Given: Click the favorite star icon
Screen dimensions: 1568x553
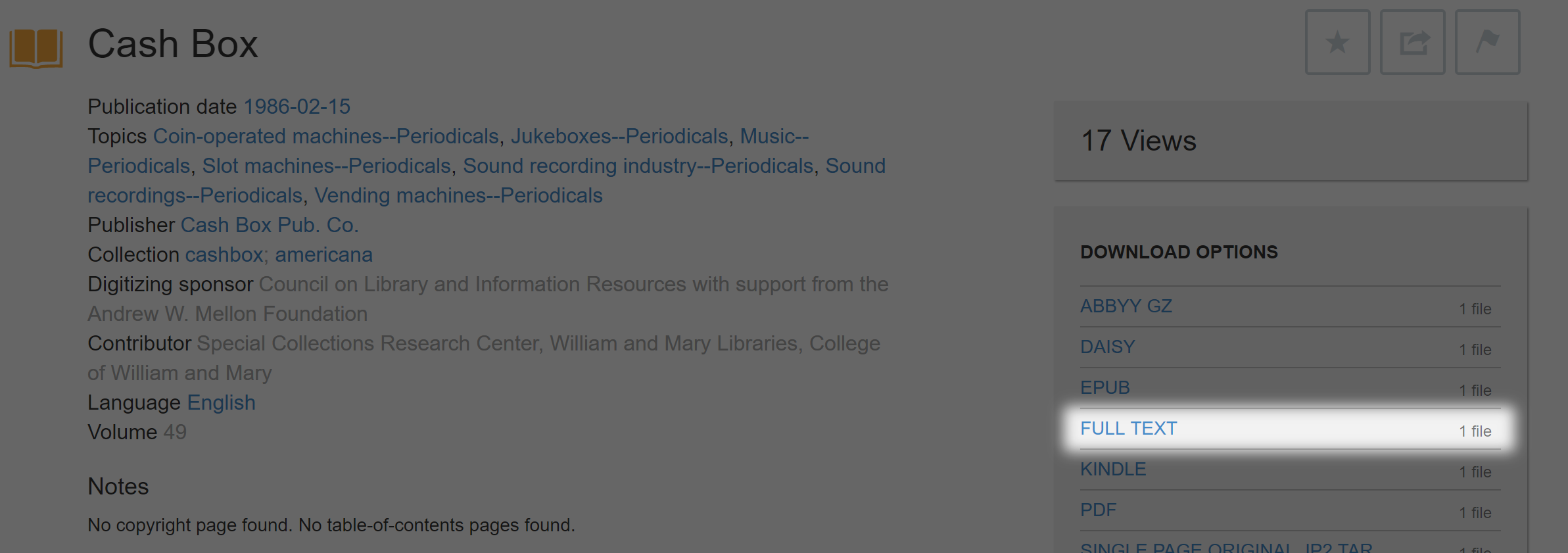Looking at the screenshot, I should coord(1337,42).
